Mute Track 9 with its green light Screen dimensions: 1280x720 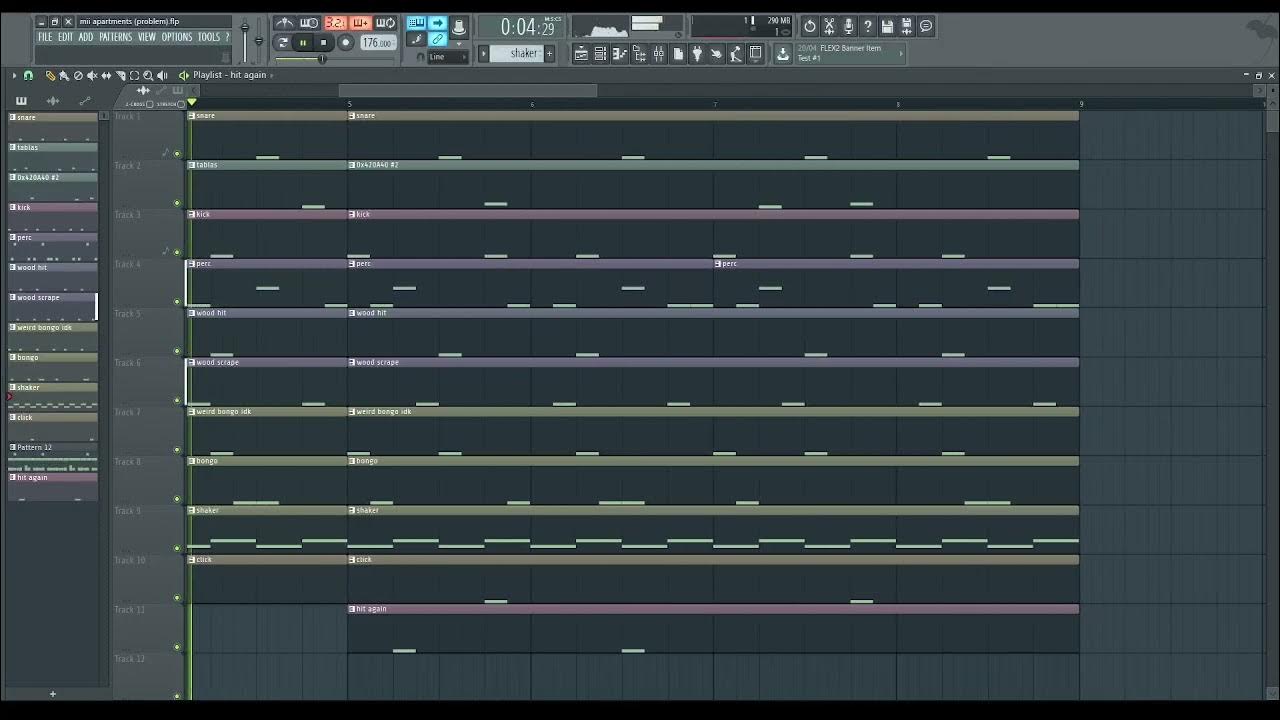click(x=177, y=548)
